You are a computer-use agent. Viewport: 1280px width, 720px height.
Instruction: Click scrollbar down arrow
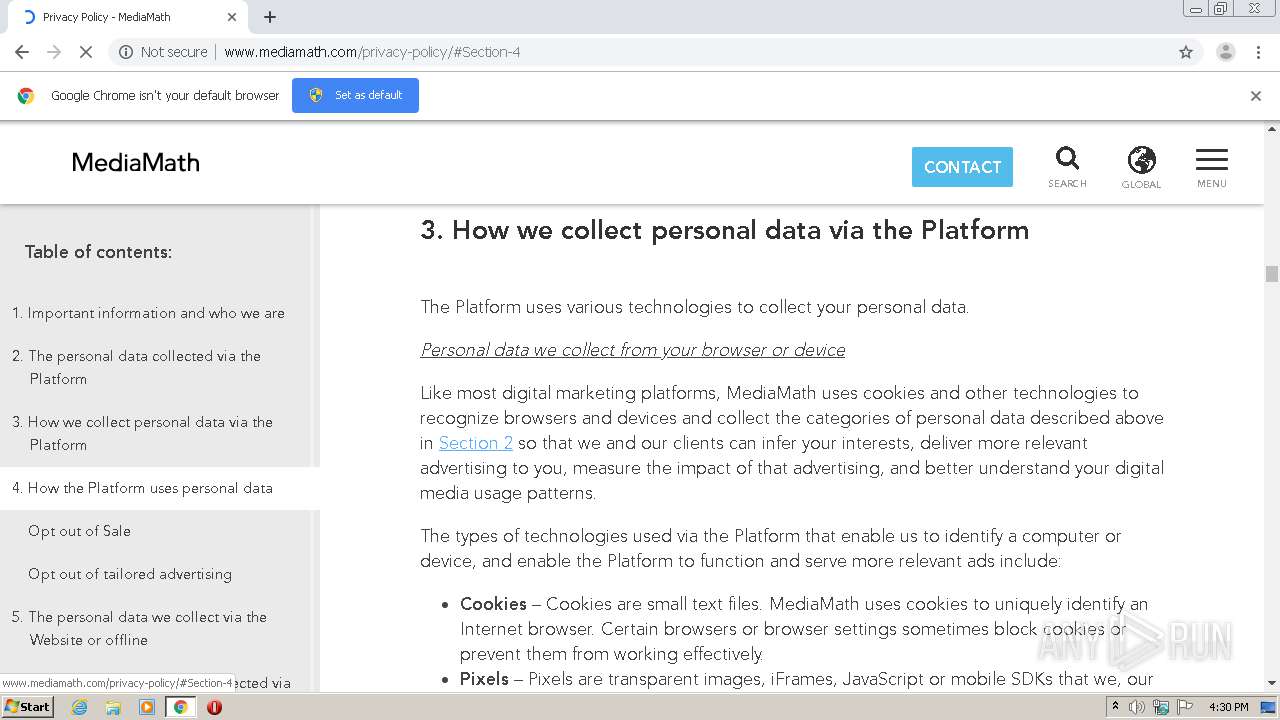[1272, 683]
